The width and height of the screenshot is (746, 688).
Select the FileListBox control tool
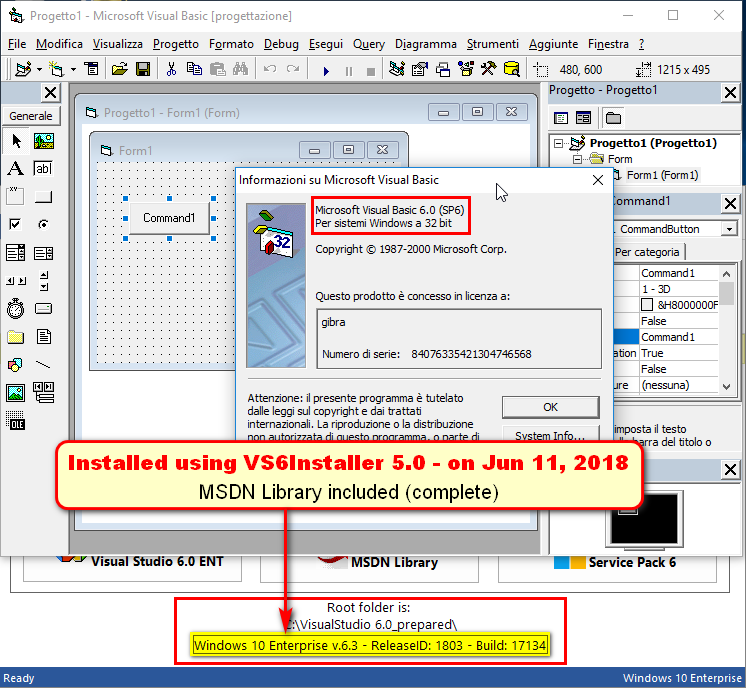pos(43,337)
